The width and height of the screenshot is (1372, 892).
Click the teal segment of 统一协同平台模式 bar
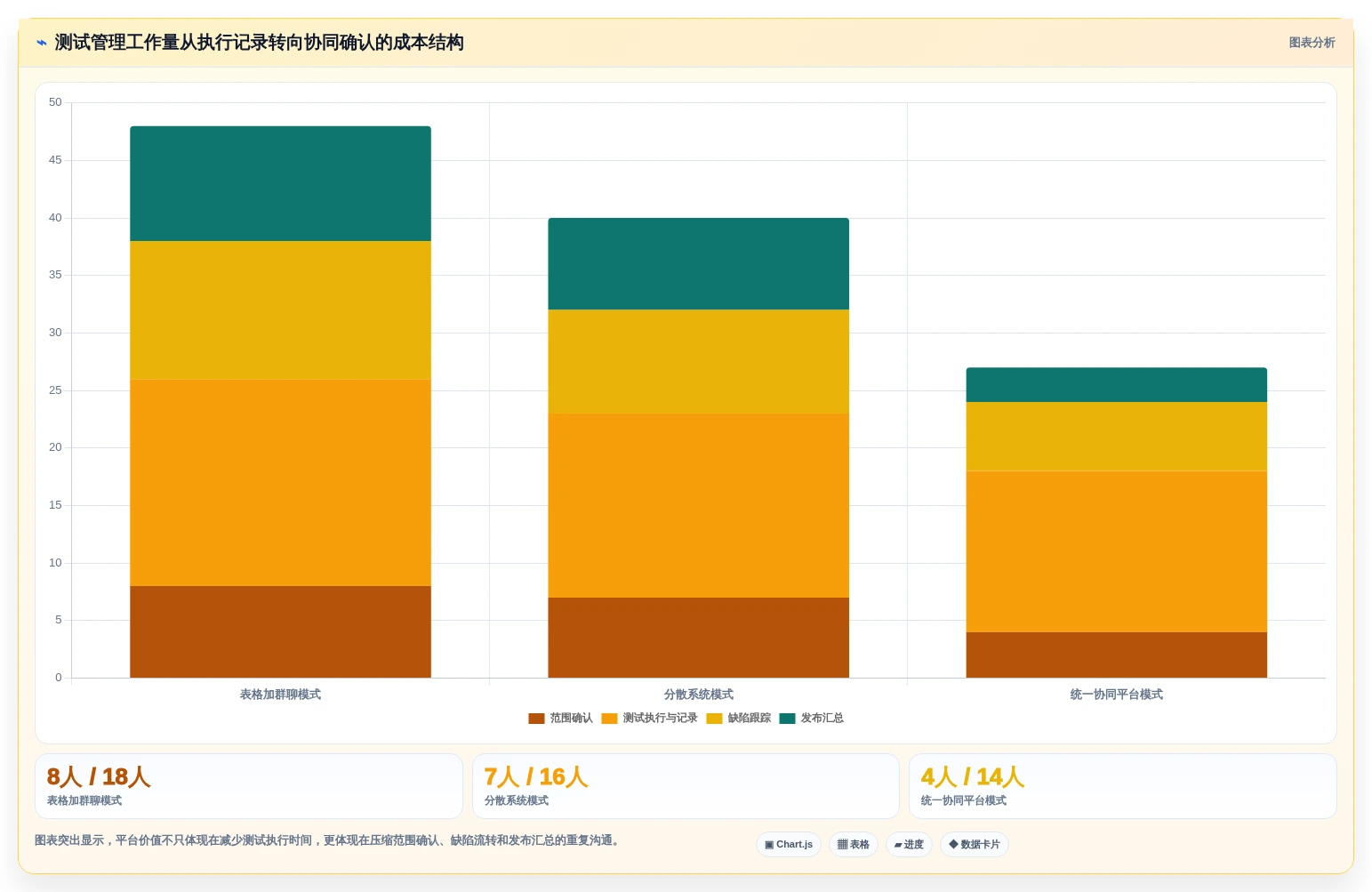point(1116,385)
